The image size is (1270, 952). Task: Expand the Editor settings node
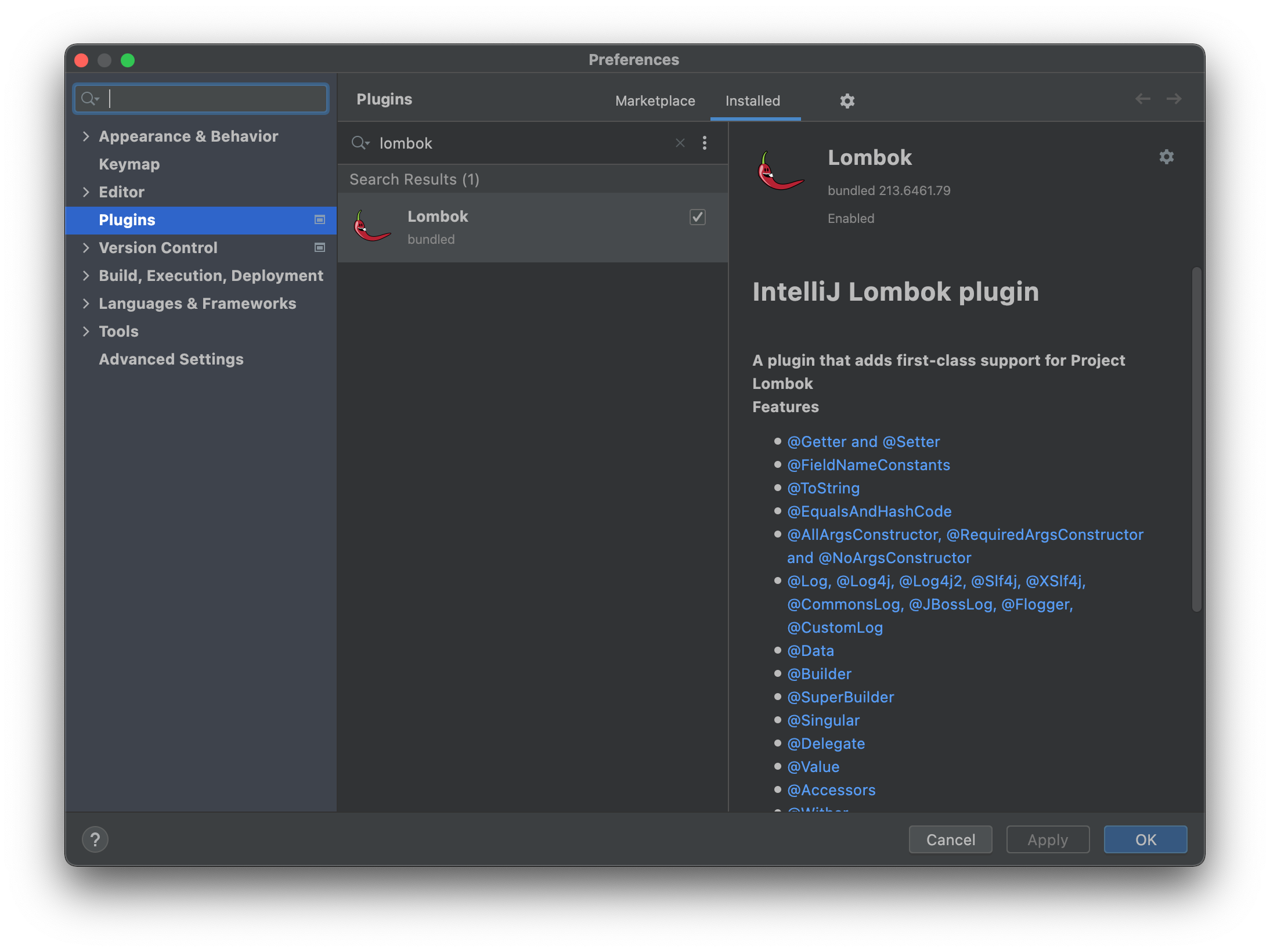86,192
